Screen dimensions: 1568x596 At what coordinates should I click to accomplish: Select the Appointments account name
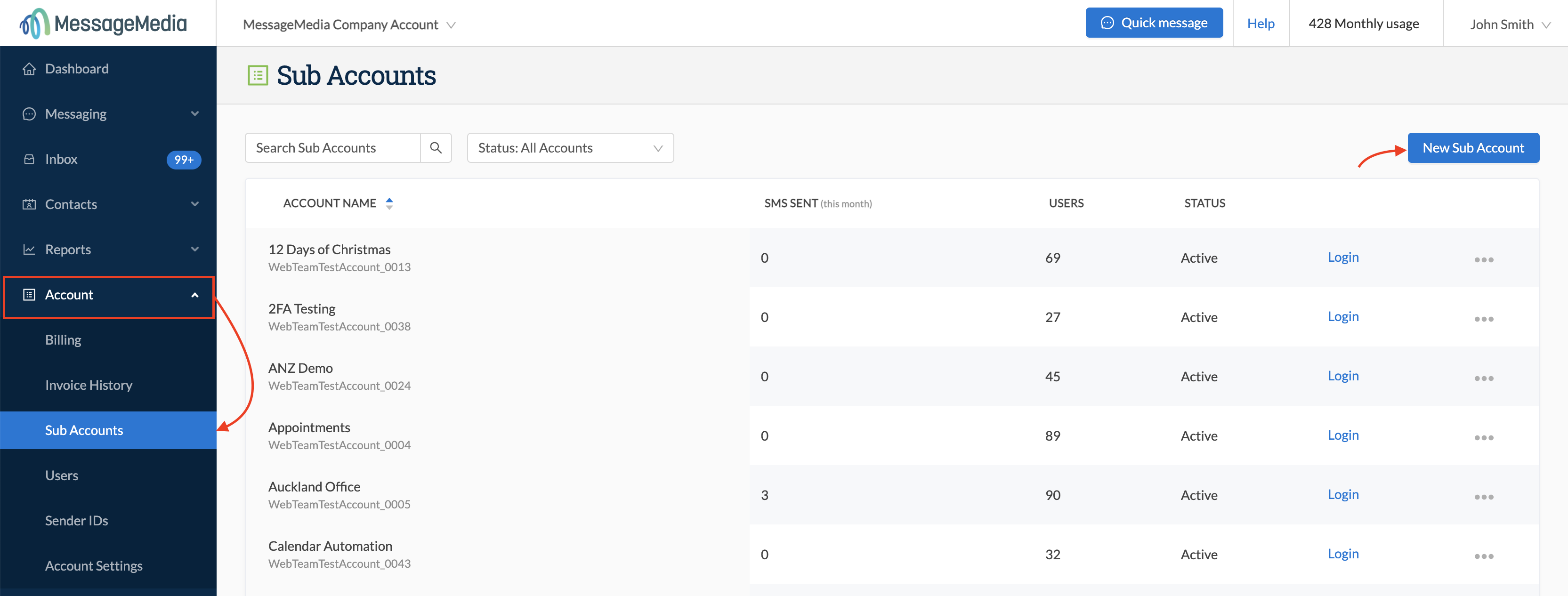click(309, 427)
